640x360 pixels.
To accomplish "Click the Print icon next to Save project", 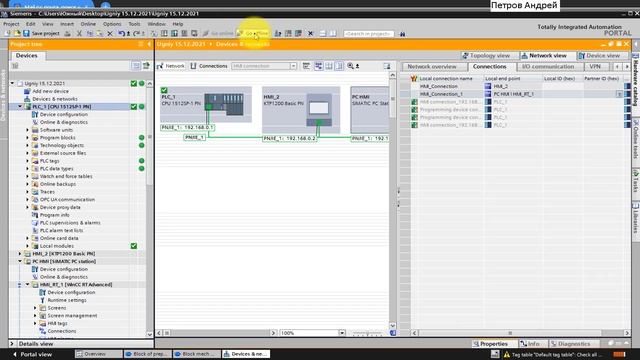I will (x=68, y=33).
